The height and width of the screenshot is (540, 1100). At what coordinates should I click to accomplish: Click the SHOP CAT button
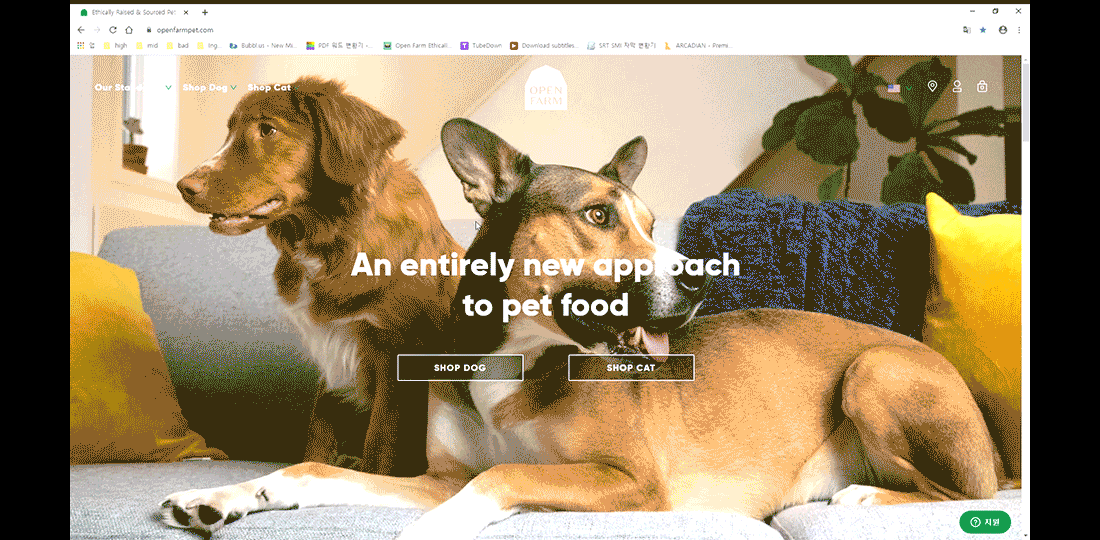click(631, 367)
